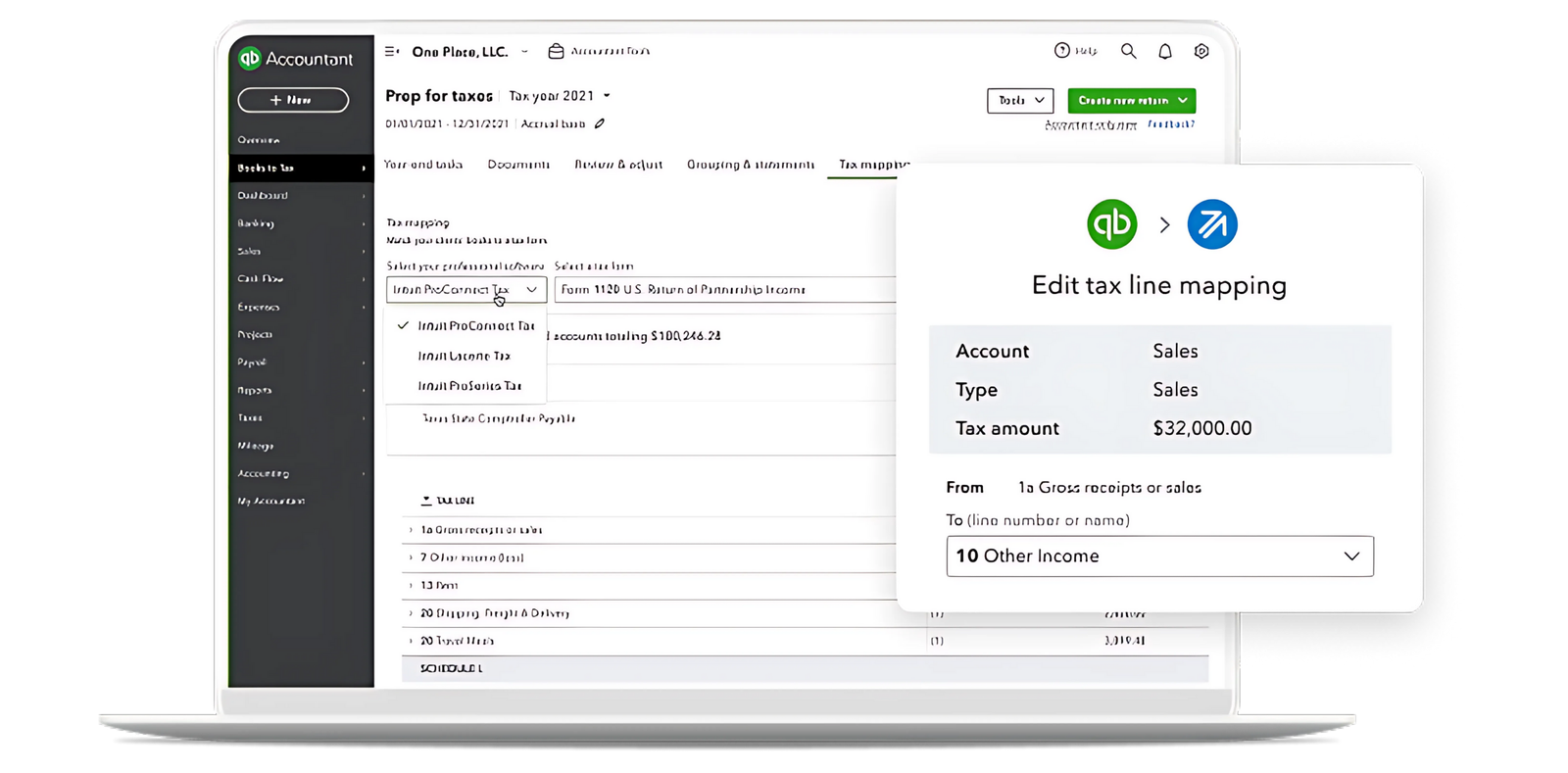Switch to the Year-end tasks tab
Viewport: 1568px width, 773px height.
(x=423, y=165)
